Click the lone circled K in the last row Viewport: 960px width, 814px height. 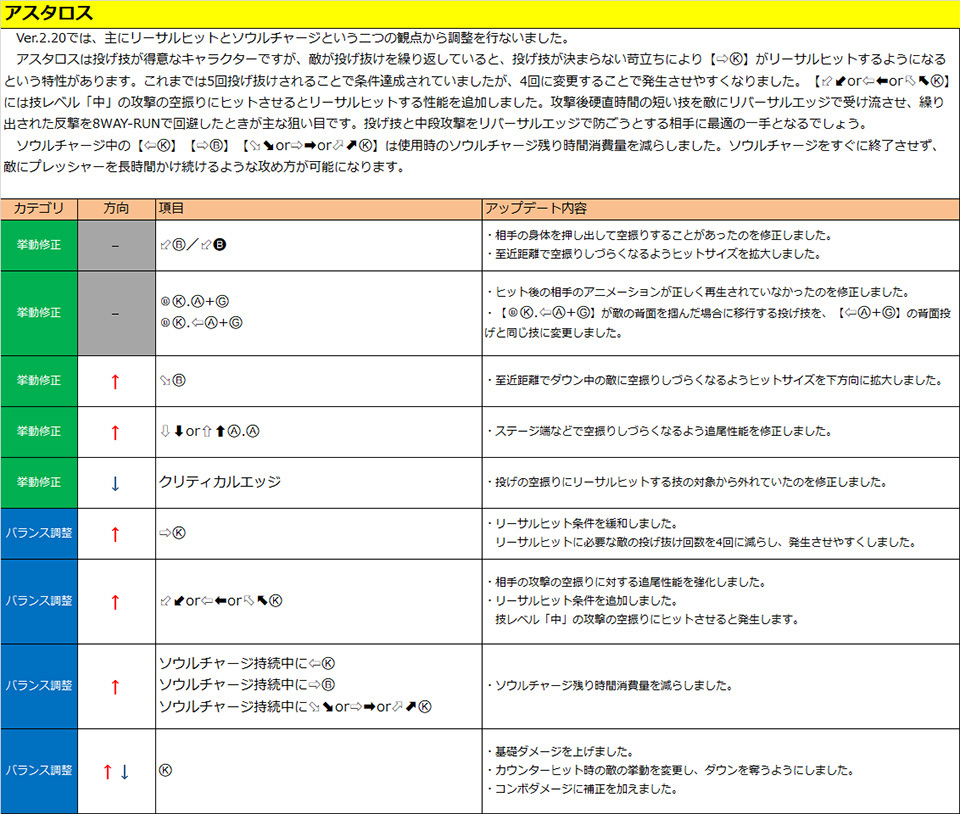pyautogui.click(x=165, y=771)
